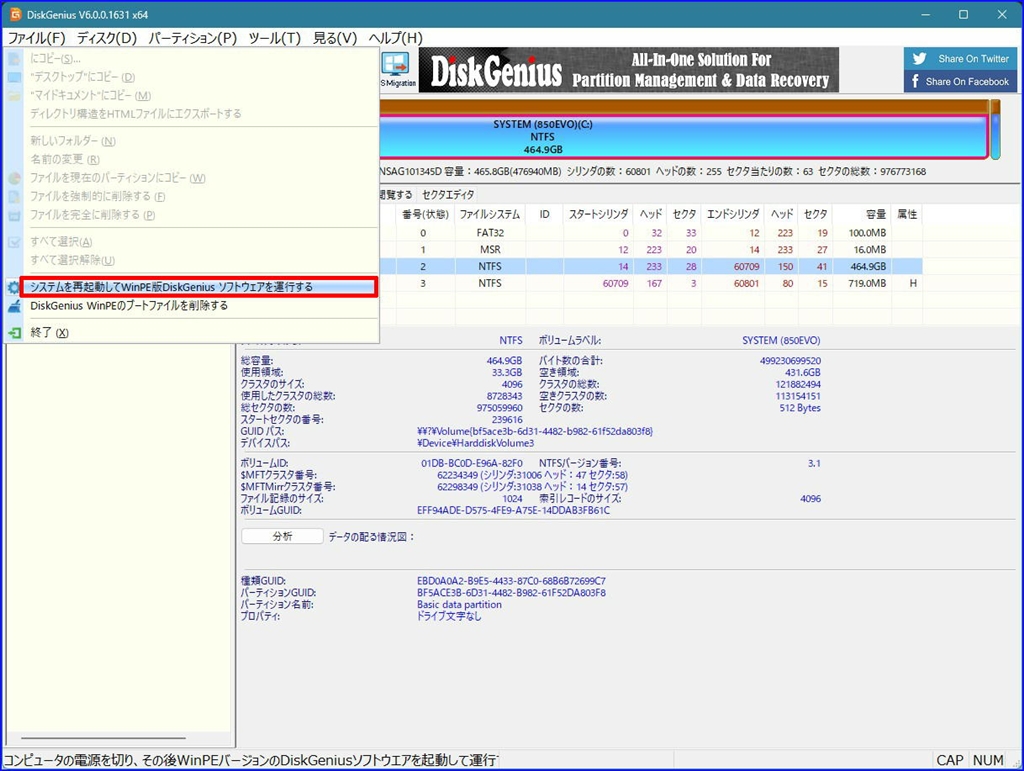The height and width of the screenshot is (771, 1024).
Task: Click the Share On Twitter button
Action: click(x=961, y=59)
